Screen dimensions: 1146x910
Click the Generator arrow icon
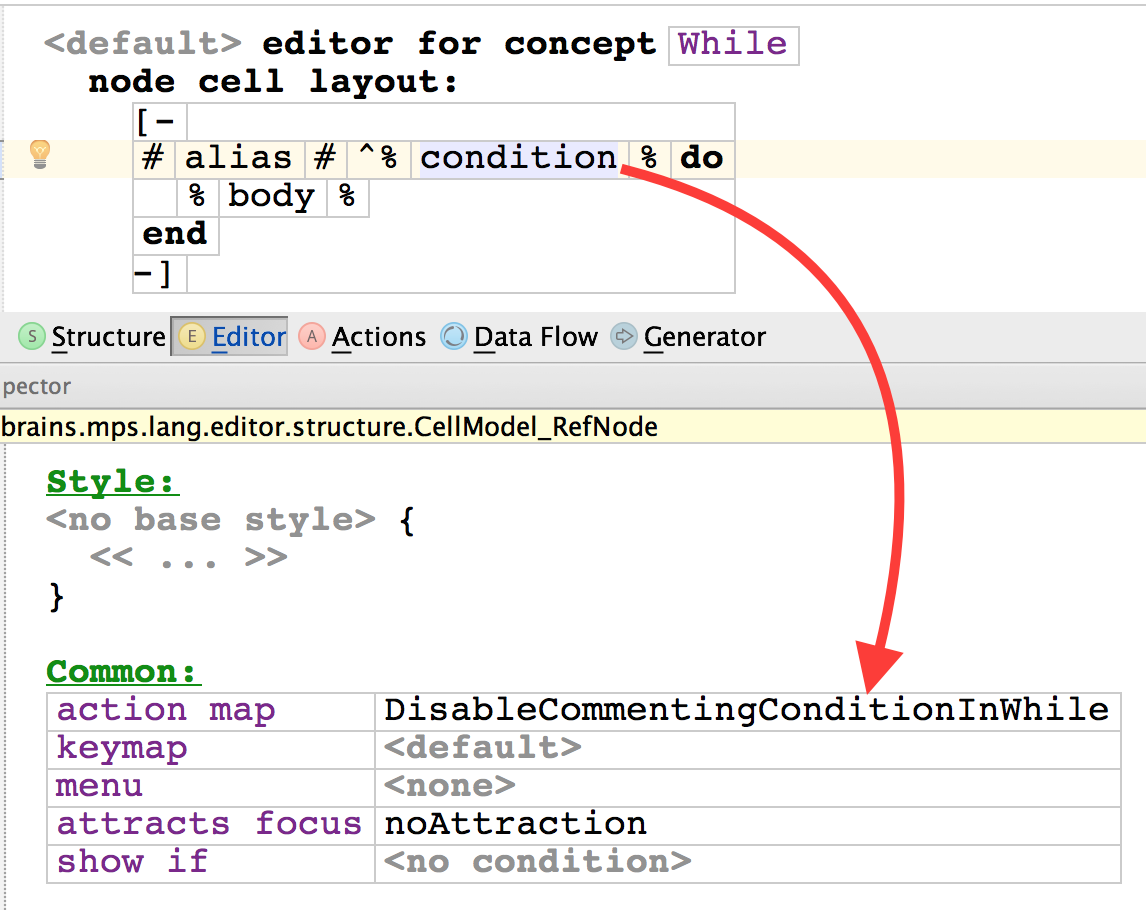624,337
